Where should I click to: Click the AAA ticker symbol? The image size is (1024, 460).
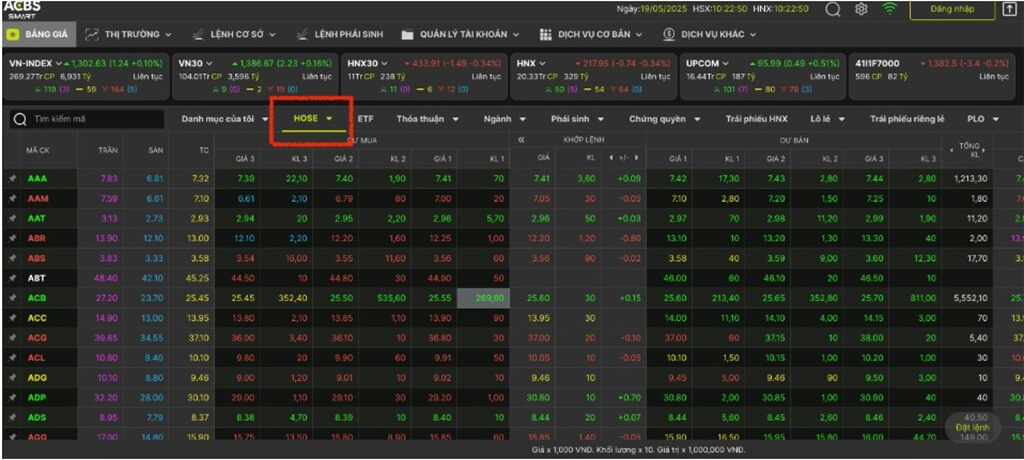pyautogui.click(x=37, y=178)
